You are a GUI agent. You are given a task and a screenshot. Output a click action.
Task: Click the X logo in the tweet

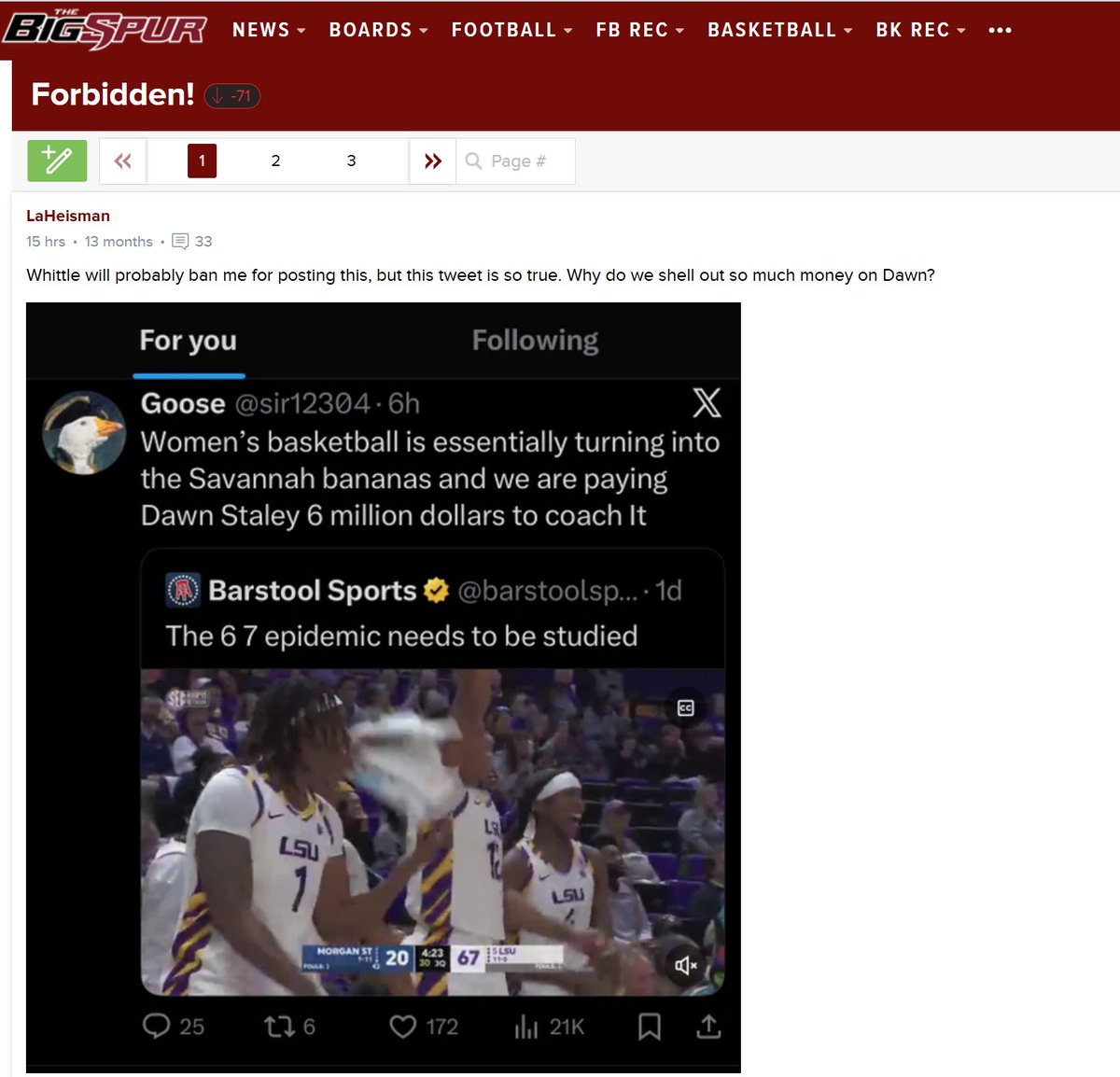pyautogui.click(x=707, y=402)
